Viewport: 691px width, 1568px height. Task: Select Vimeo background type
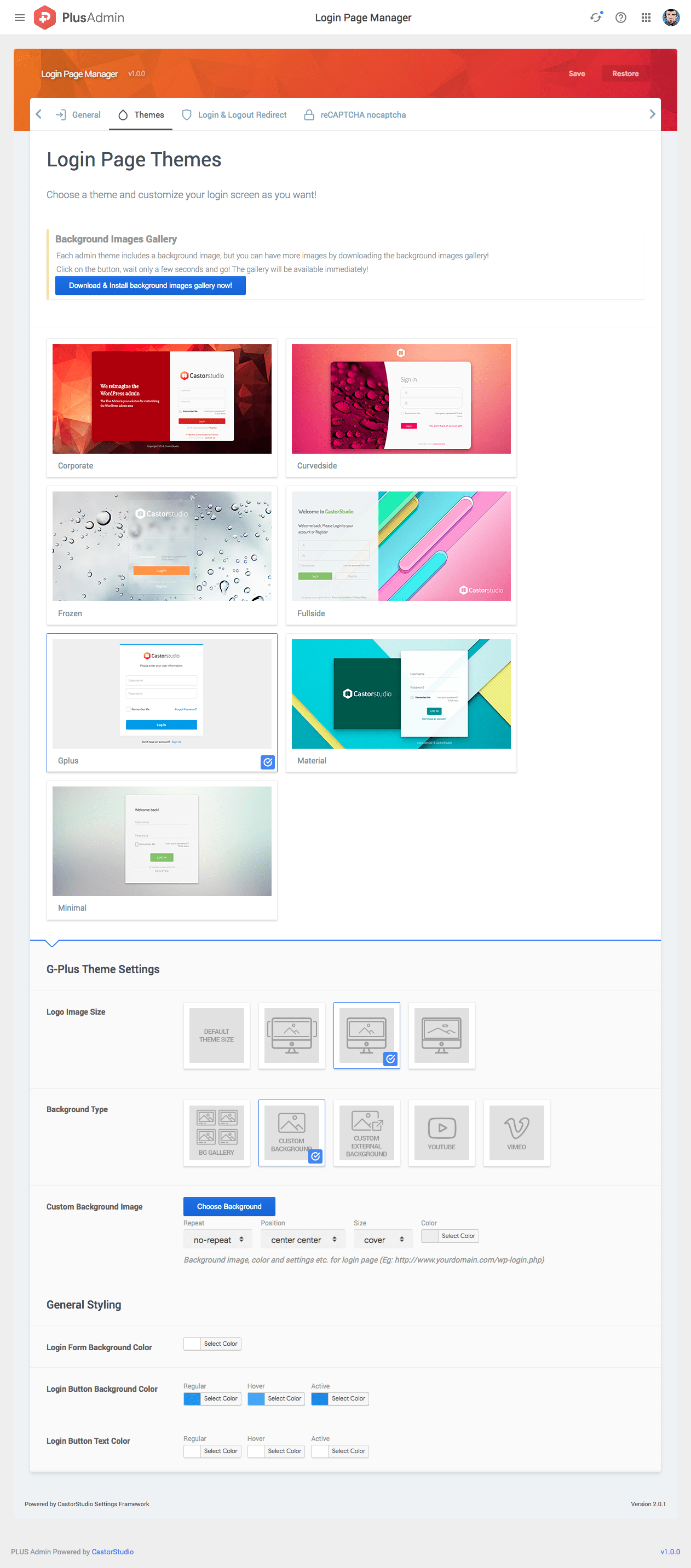pos(516,1133)
